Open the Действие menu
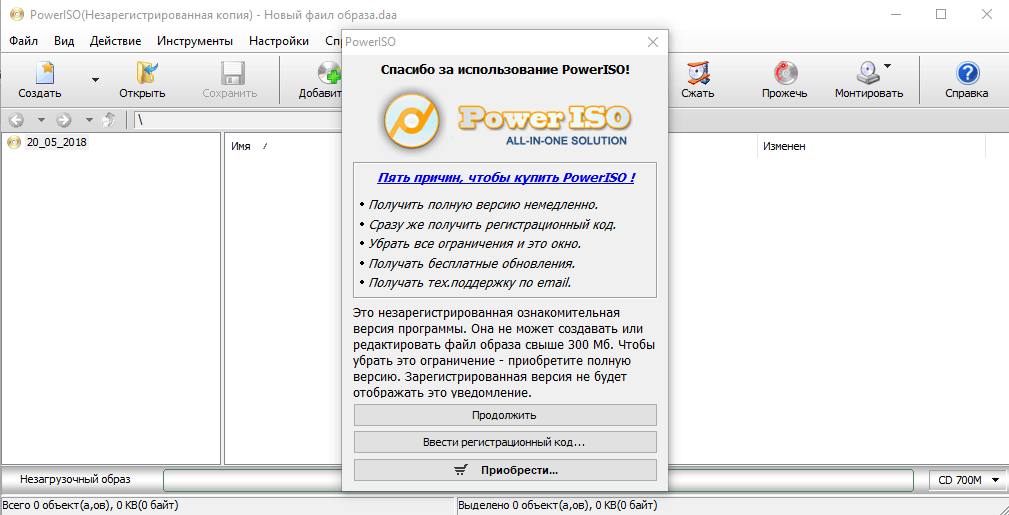 [116, 41]
